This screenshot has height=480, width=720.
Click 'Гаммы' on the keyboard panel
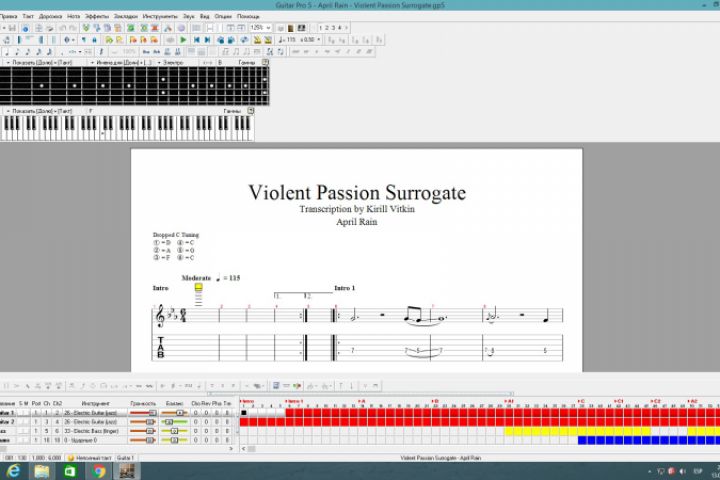[x=232, y=111]
